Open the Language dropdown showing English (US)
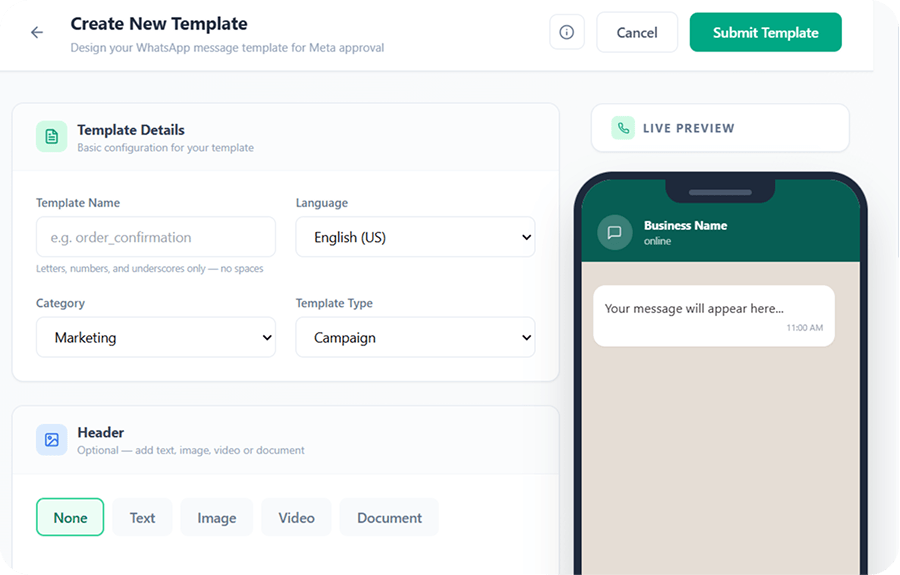Screen dimensions: 900x575 [415, 237]
